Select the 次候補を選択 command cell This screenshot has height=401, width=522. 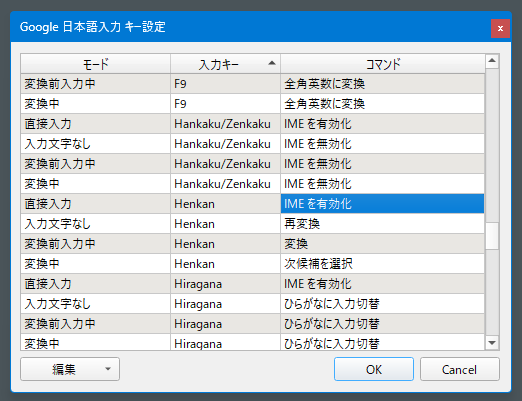coord(382,264)
